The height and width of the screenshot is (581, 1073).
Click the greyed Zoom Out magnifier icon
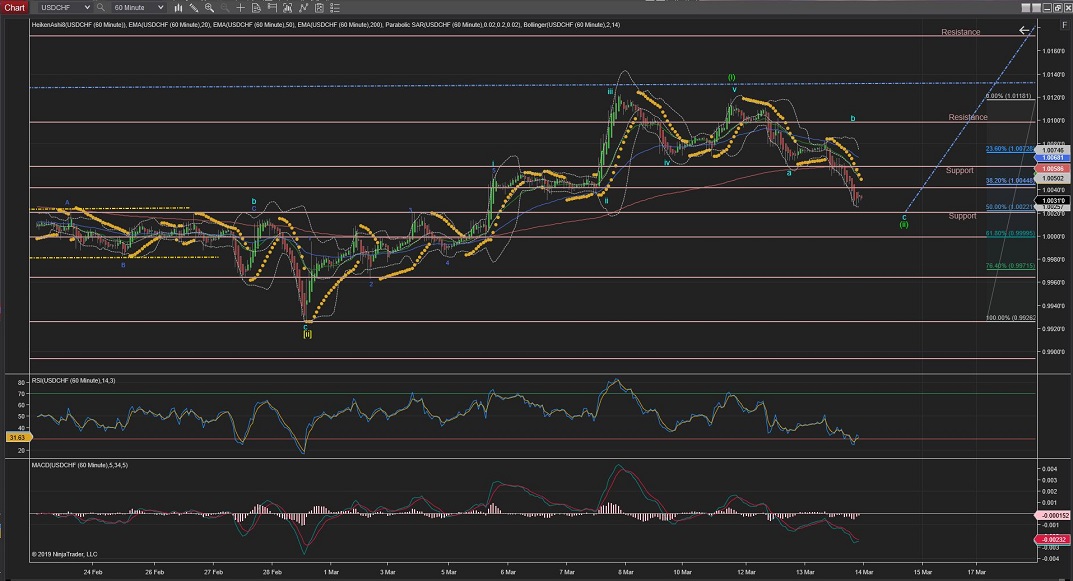pyautogui.click(x=225, y=8)
